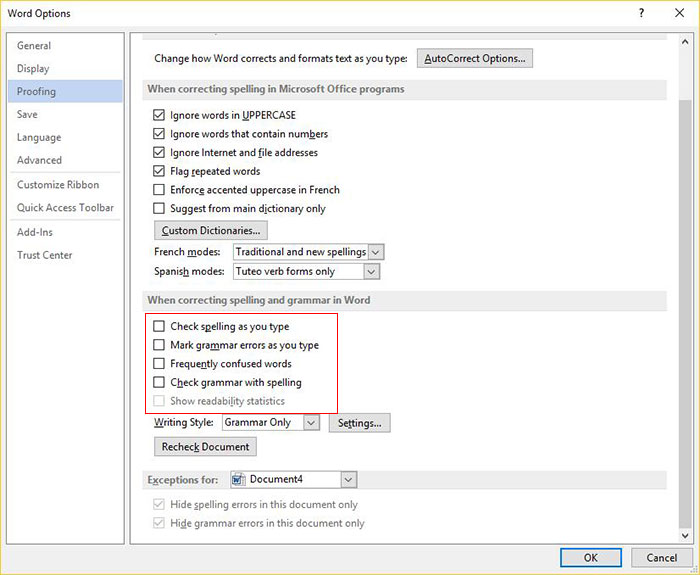
Task: Click Show readability statistics checkbox
Action: [x=159, y=401]
